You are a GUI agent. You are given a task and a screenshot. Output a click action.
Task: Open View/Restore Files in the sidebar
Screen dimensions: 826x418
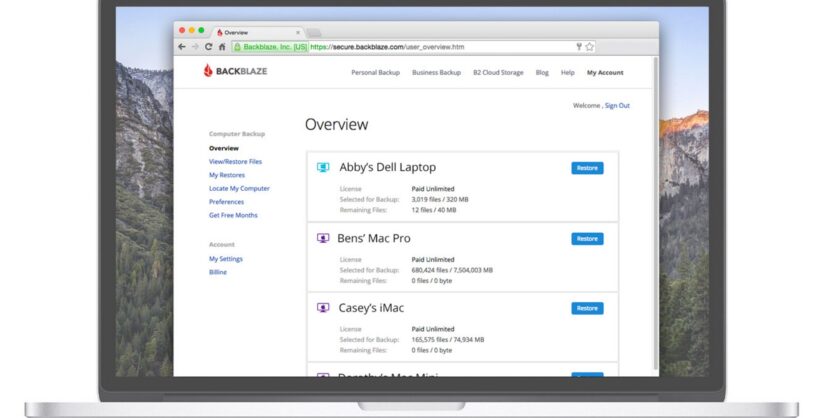click(235, 162)
